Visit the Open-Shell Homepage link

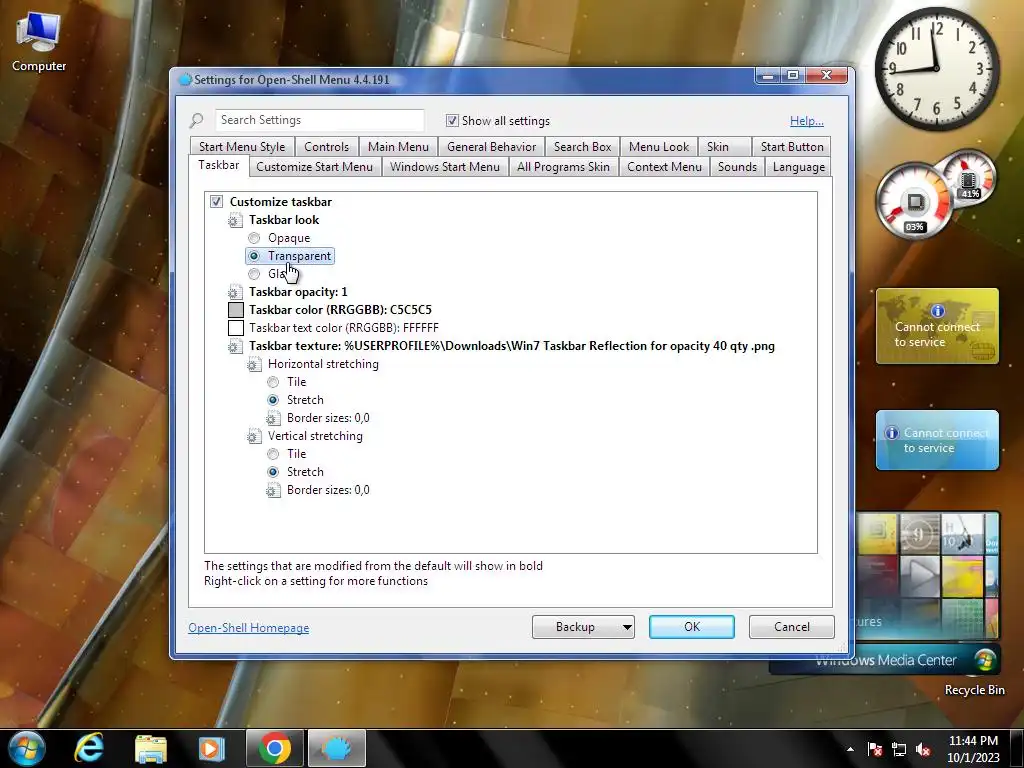point(248,628)
